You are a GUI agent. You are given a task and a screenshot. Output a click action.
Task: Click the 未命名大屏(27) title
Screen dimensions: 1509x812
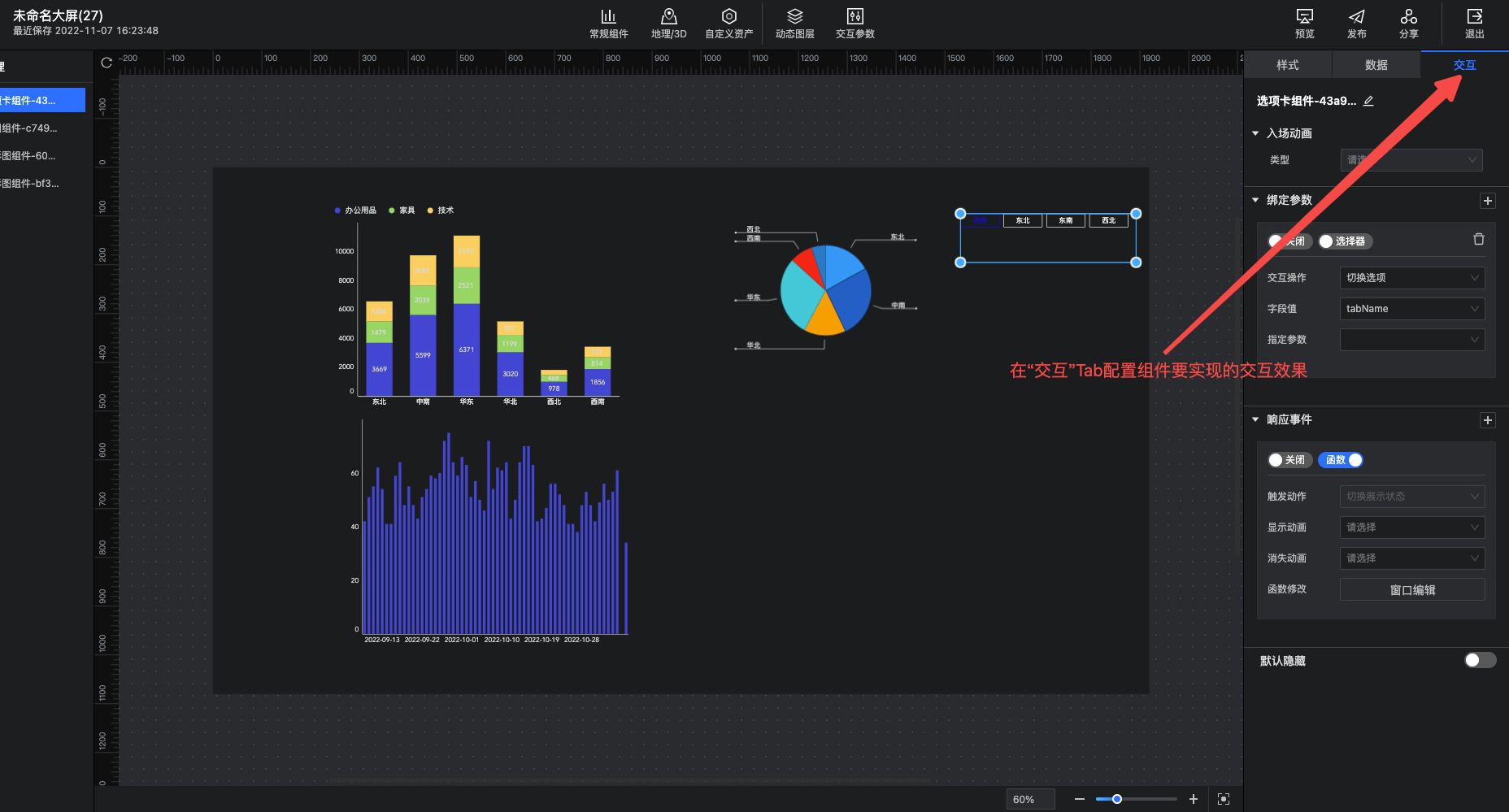[x=58, y=15]
